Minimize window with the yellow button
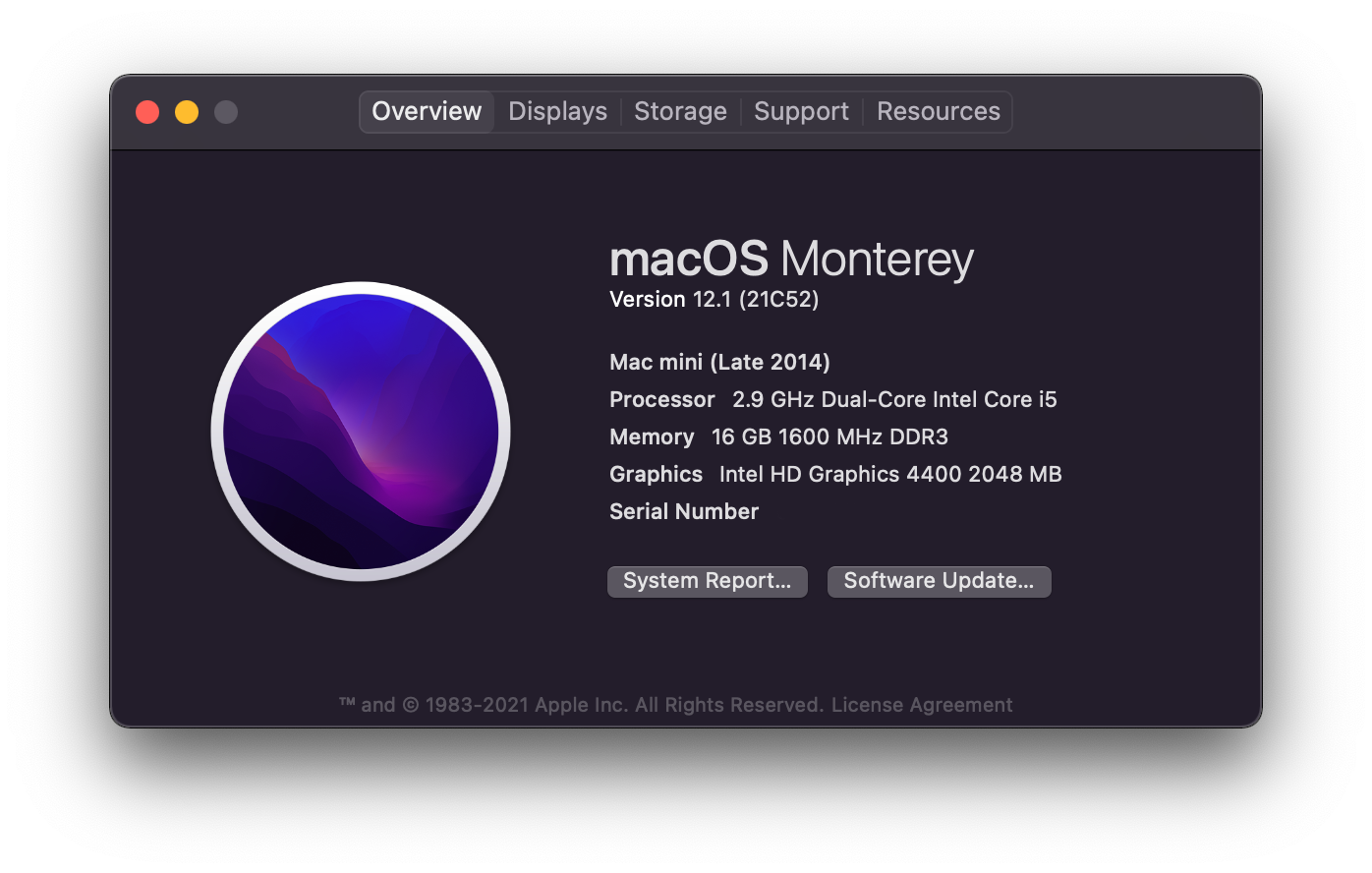Image resolution: width=1372 pixels, height=873 pixels. point(187,112)
